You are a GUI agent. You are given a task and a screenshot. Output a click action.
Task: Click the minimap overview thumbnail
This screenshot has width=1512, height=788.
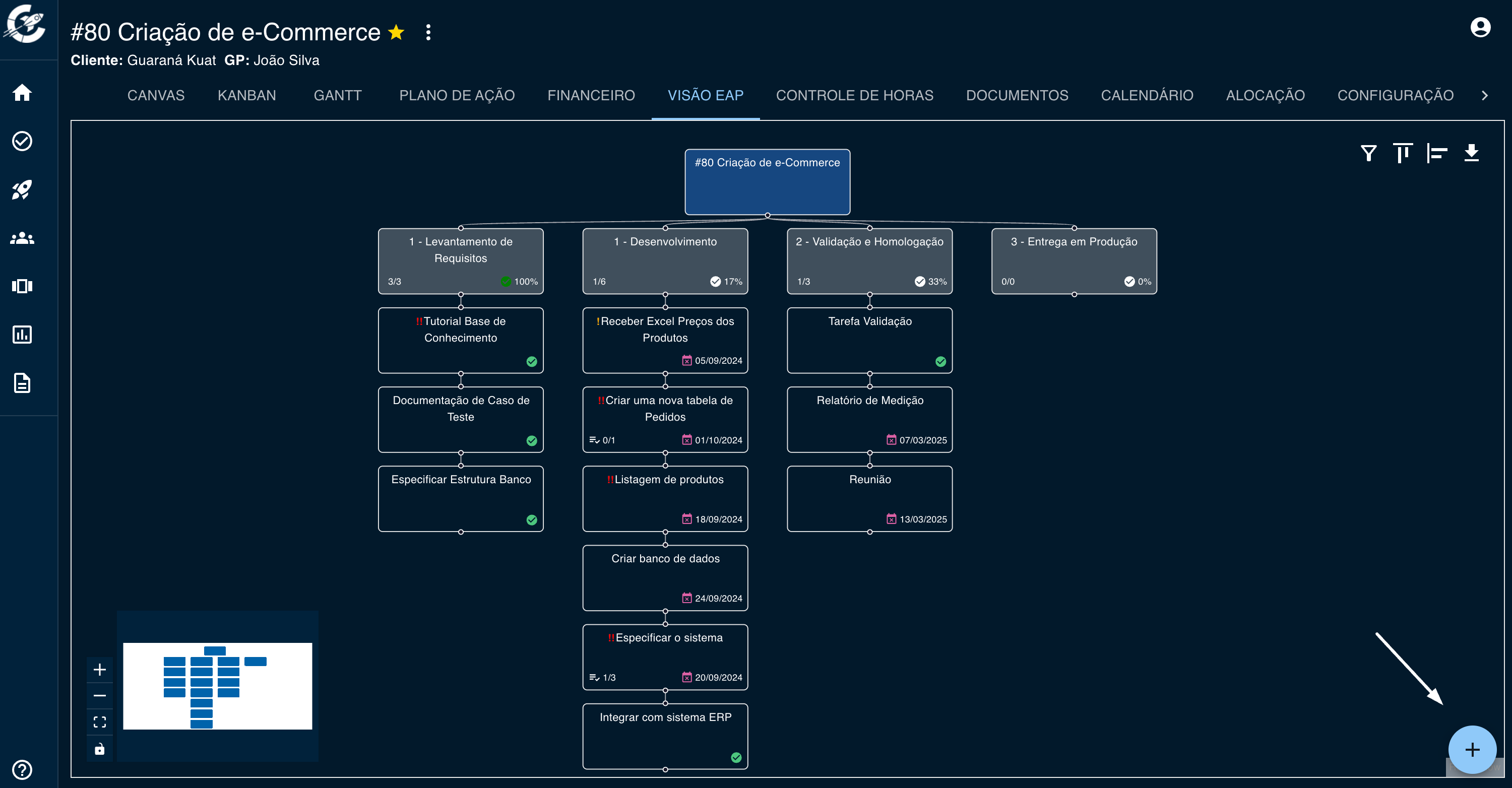[217, 685]
